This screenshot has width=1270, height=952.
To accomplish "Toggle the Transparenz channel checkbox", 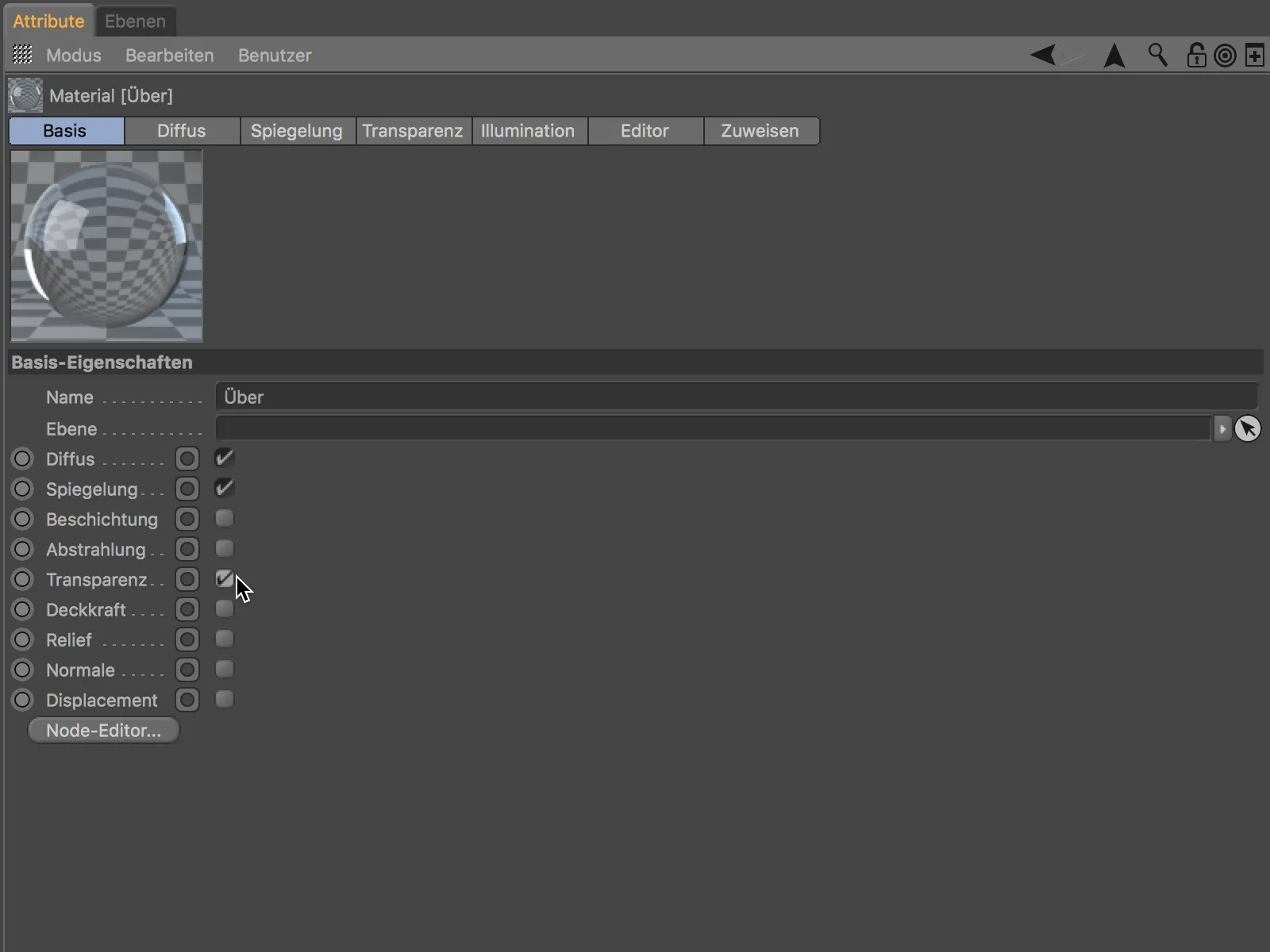I will tap(225, 578).
